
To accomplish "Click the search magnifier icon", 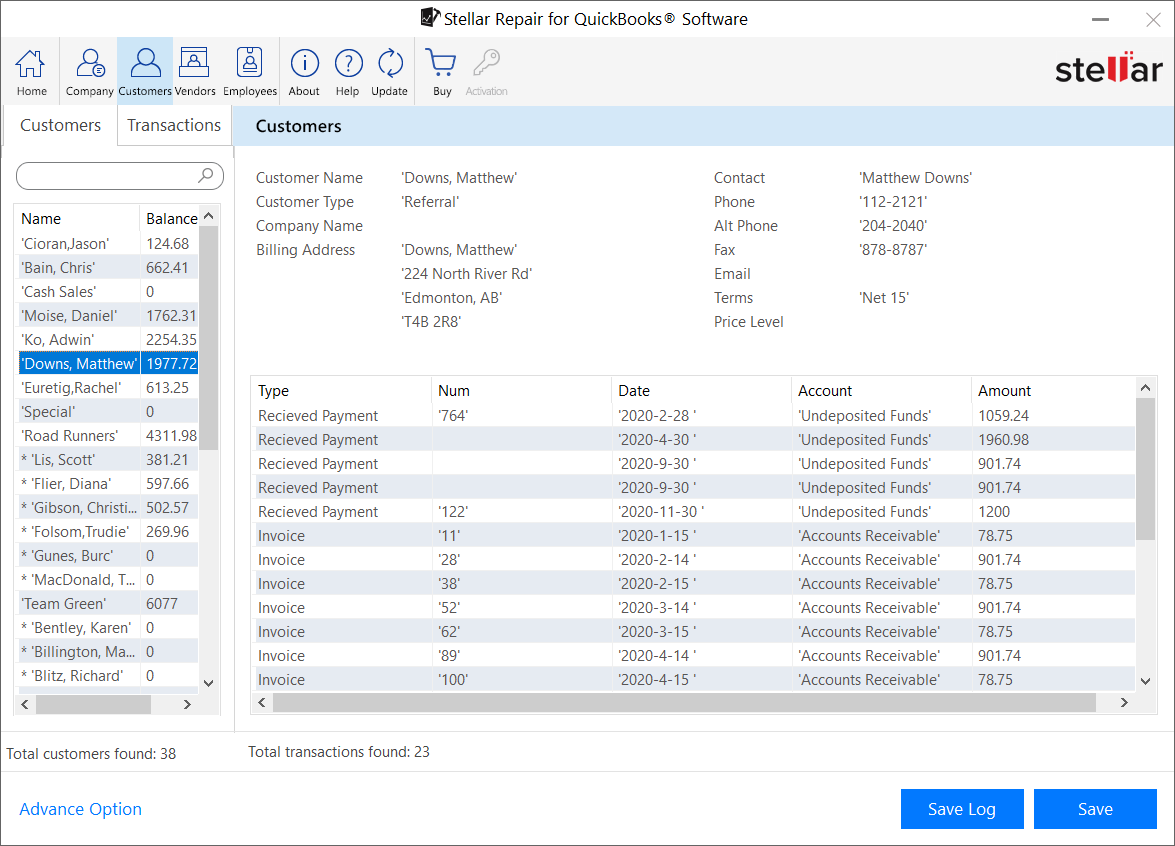I will pos(205,175).
